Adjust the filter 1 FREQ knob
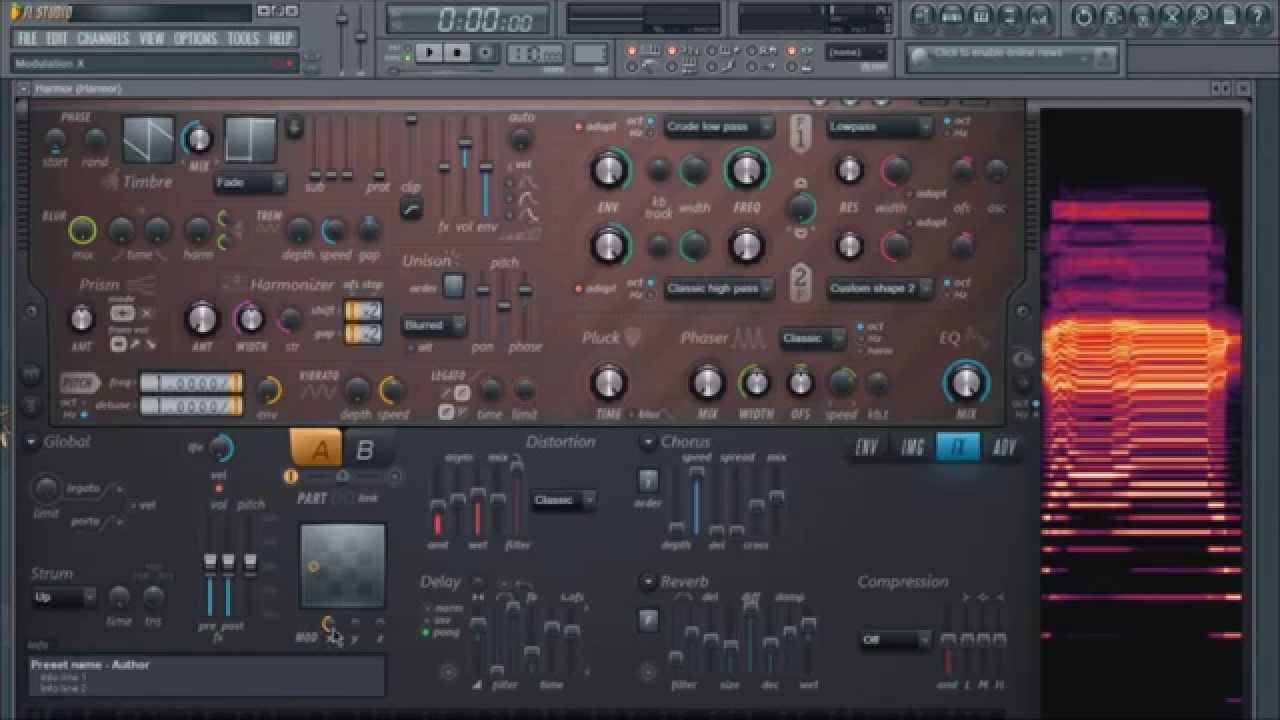The image size is (1280, 720). [747, 170]
